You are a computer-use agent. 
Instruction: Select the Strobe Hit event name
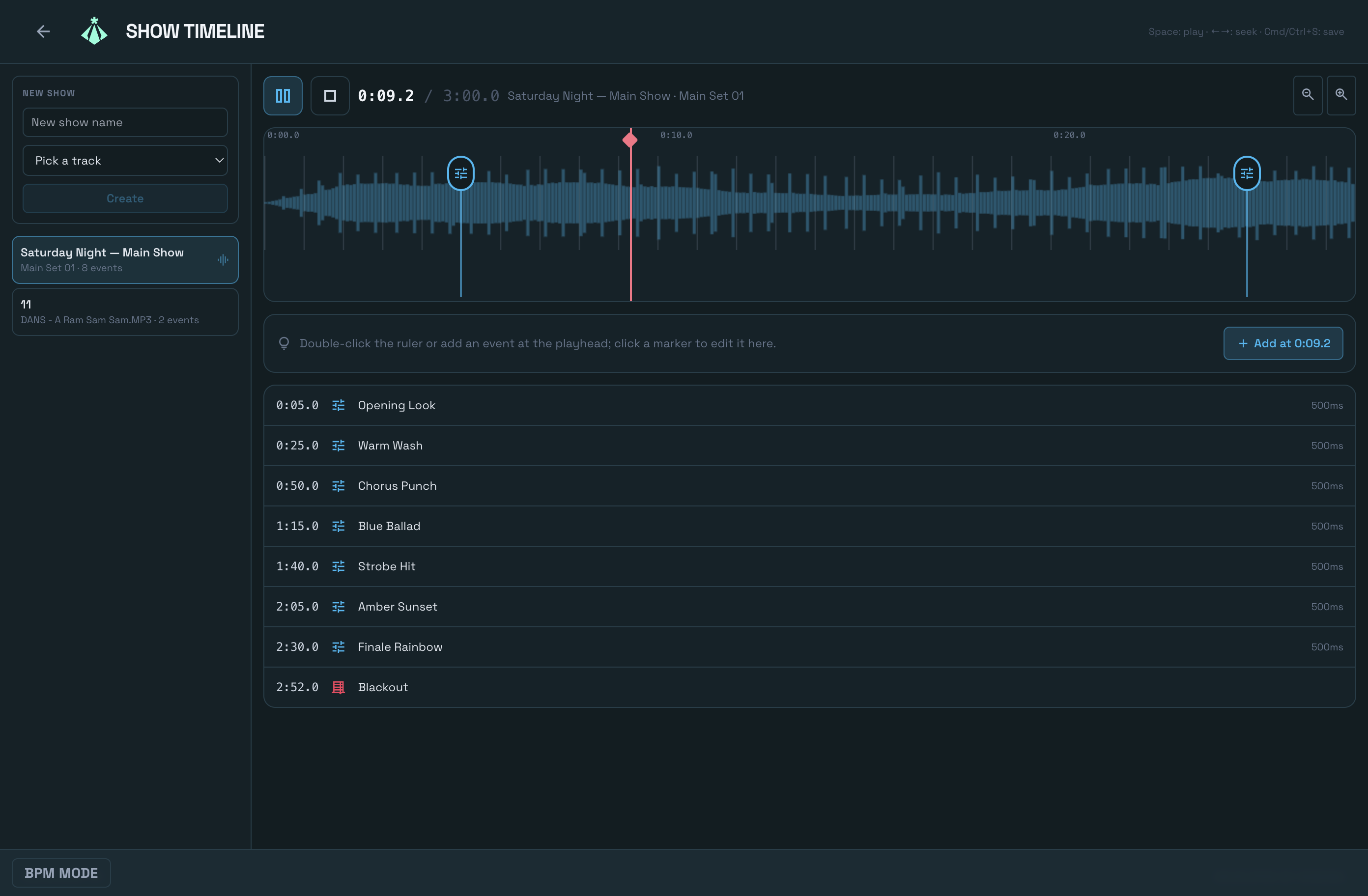(x=387, y=566)
